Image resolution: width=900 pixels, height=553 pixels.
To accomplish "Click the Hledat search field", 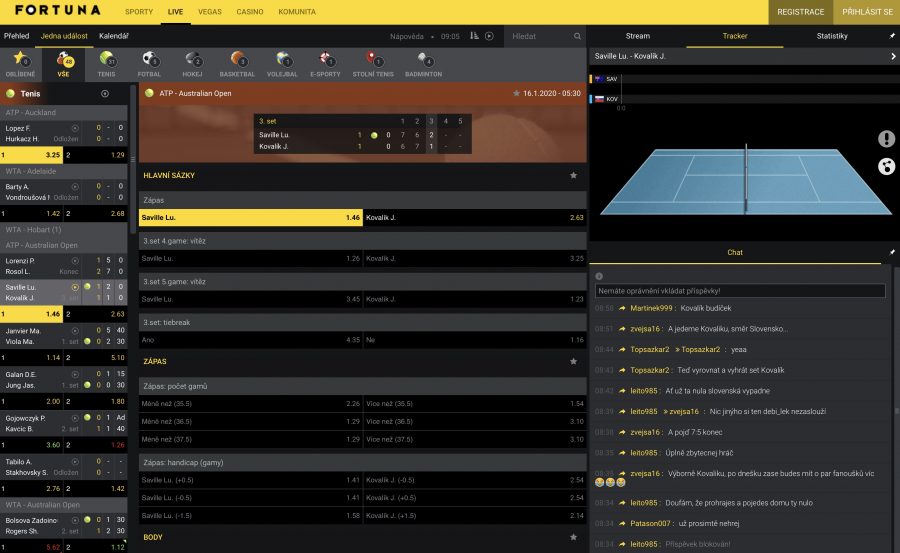I will [538, 36].
